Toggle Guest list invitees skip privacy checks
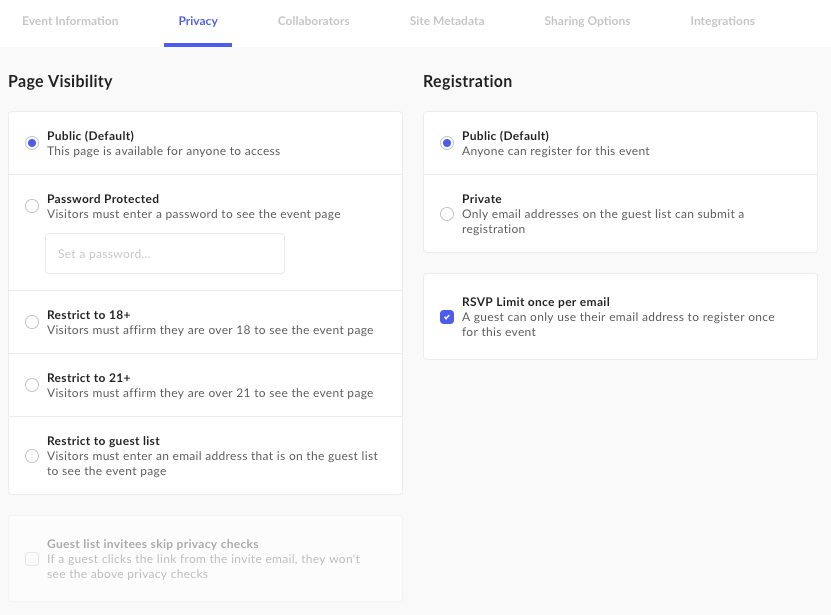The width and height of the screenshot is (831, 615). tap(32, 559)
